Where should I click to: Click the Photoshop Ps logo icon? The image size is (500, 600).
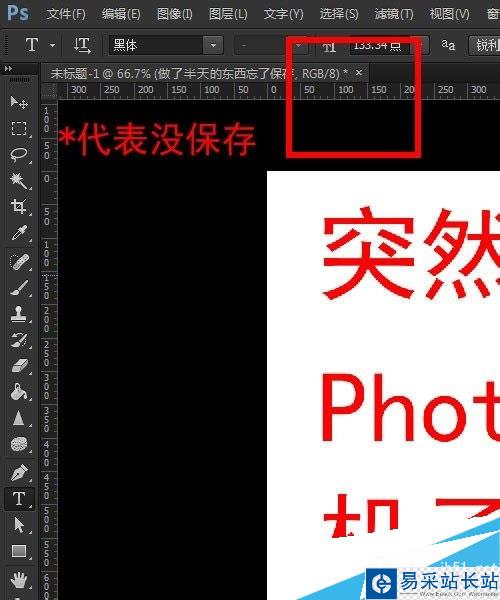coord(18,13)
